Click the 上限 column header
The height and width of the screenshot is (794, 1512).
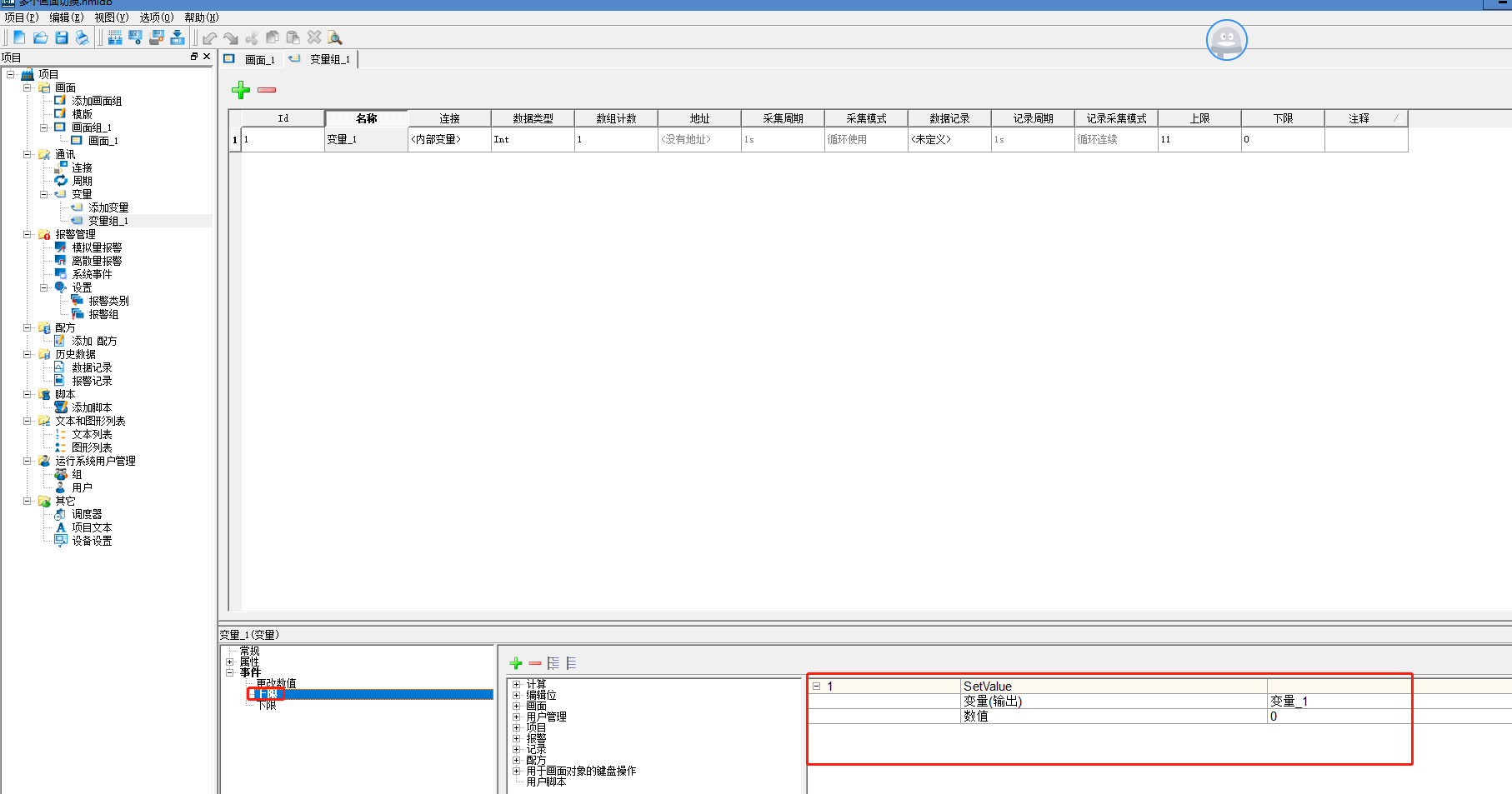(x=1199, y=118)
